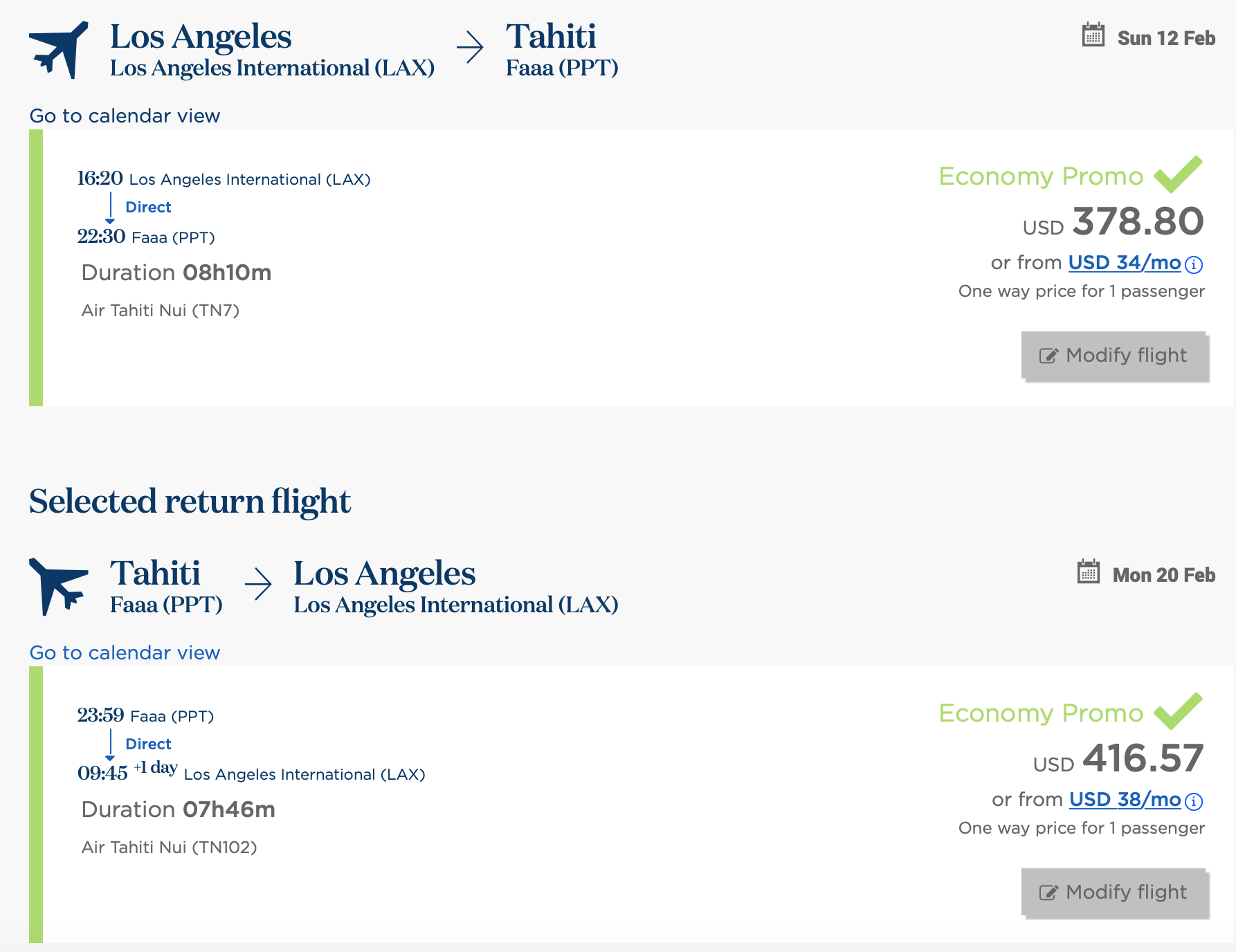
Task: Open the USD 38/mo financing link
Action: 1125,800
